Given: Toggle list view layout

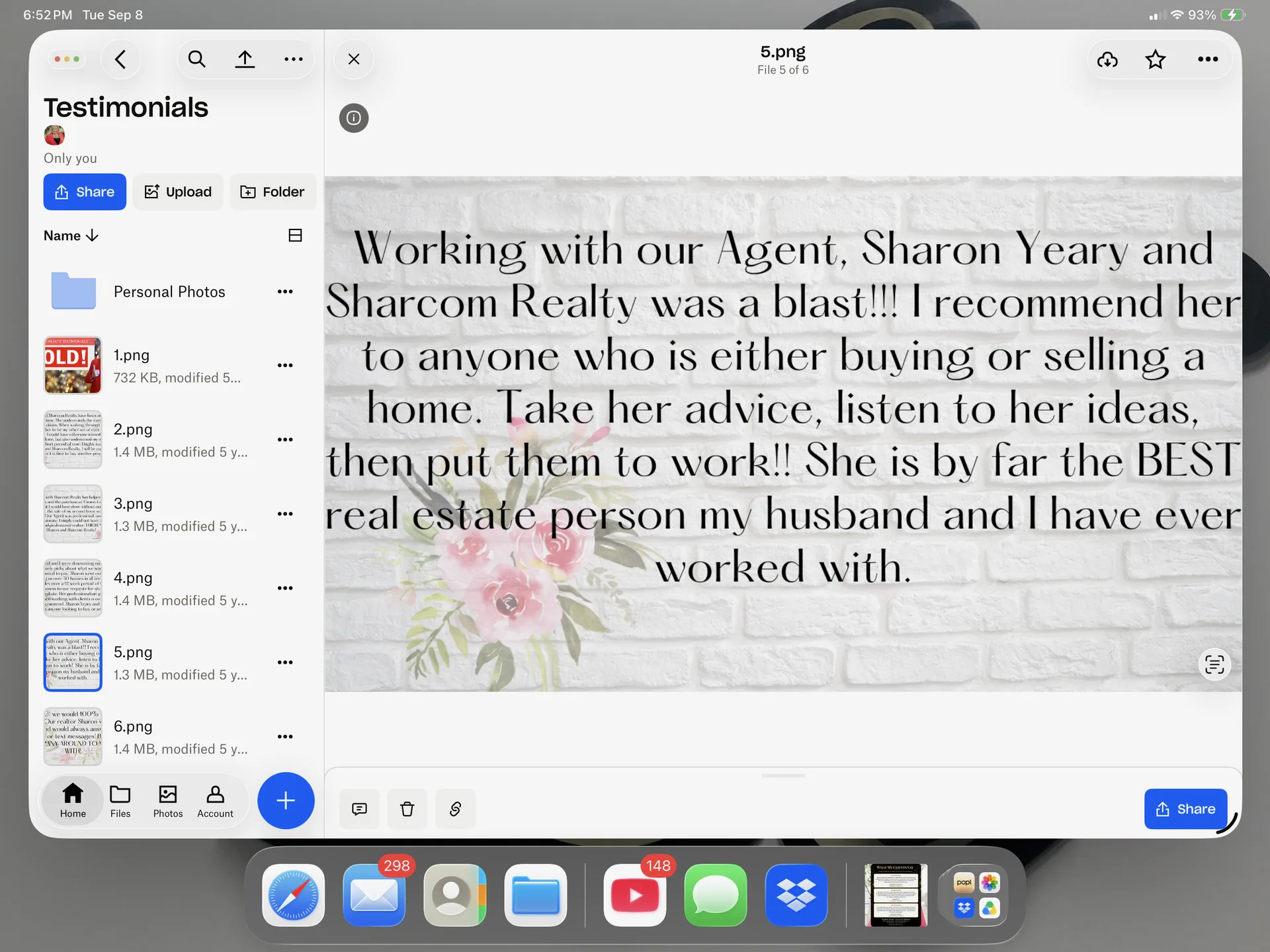Looking at the screenshot, I should coord(295,235).
